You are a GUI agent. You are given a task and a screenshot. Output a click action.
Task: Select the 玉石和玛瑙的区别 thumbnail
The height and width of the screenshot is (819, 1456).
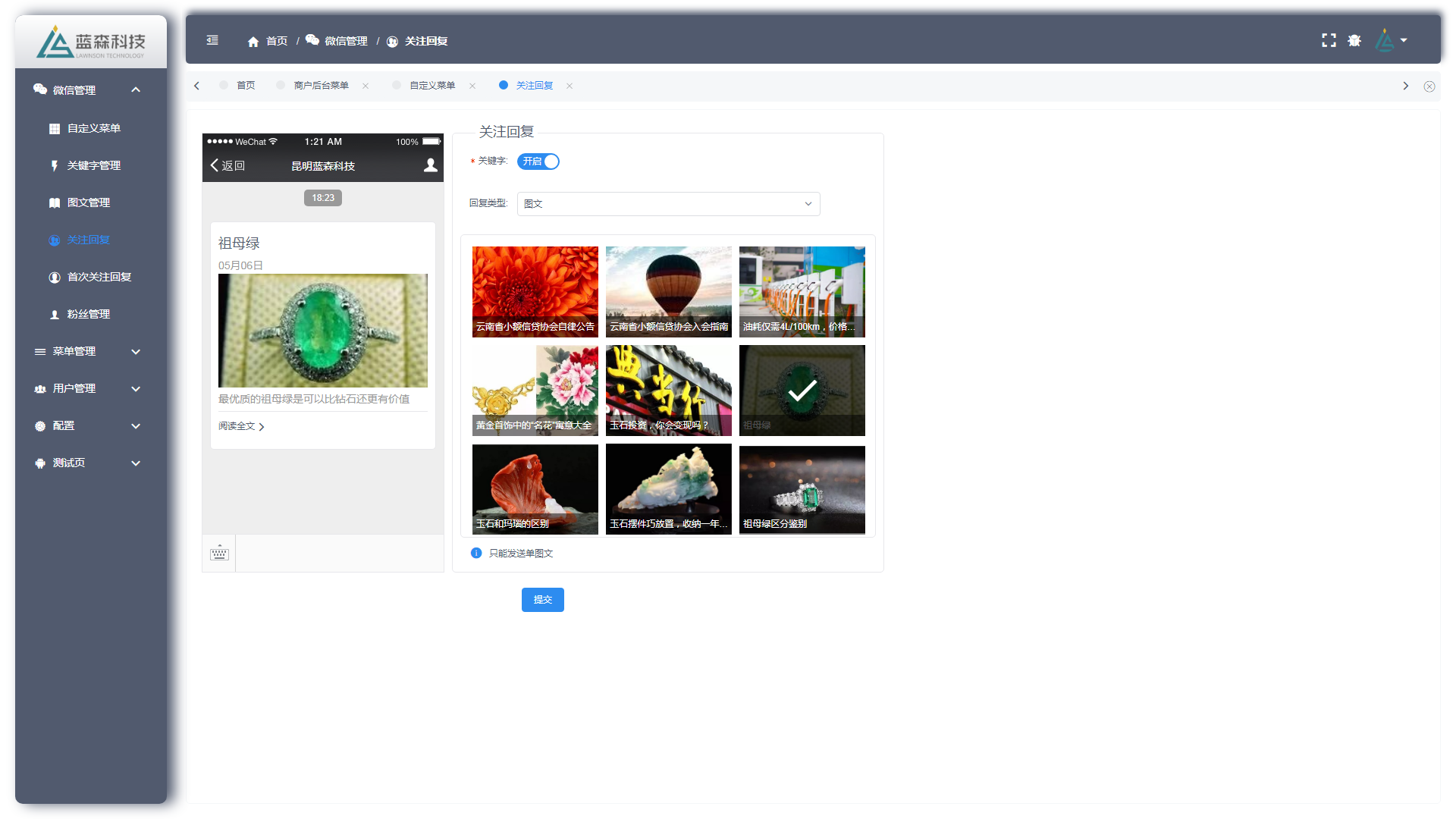[535, 489]
